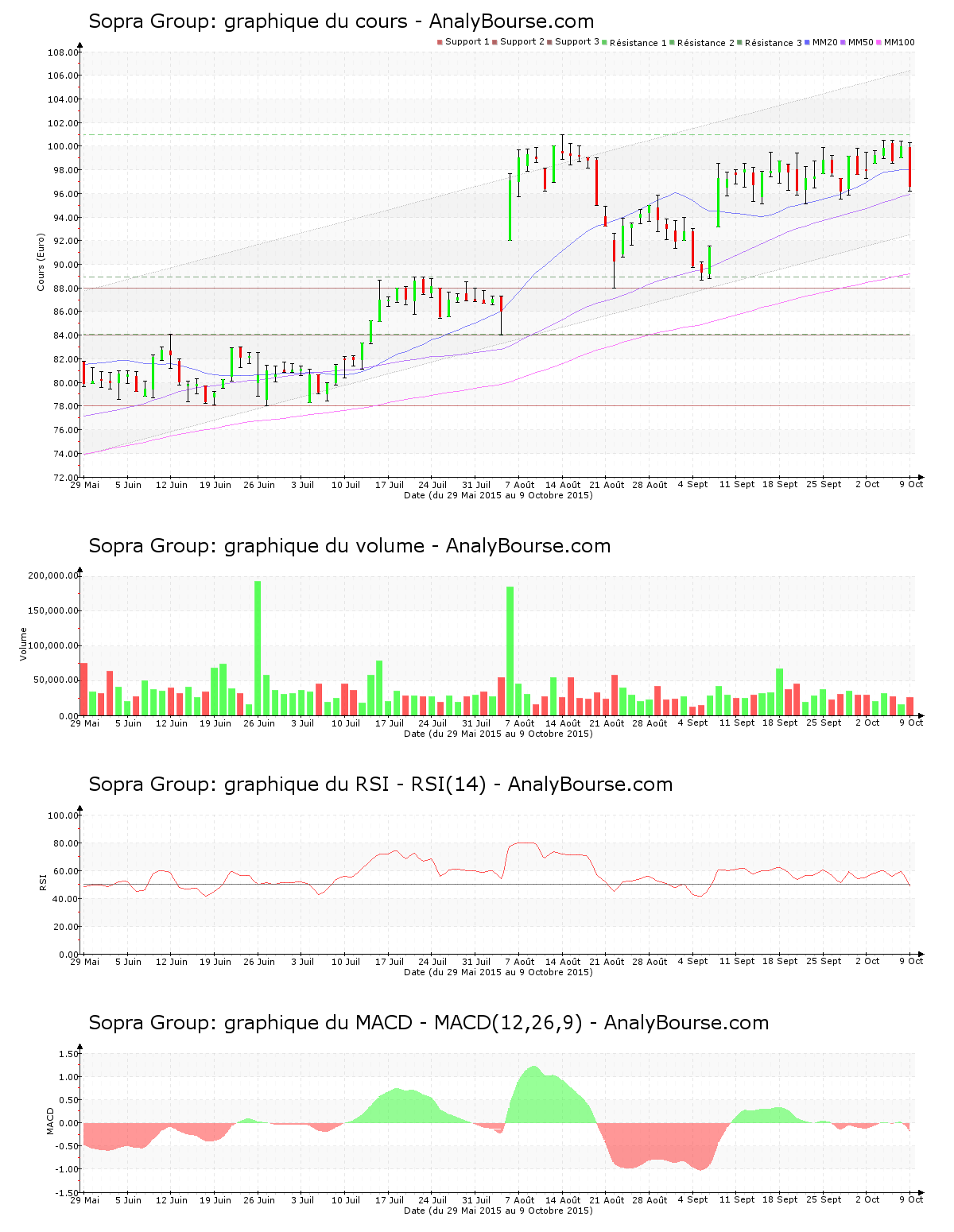Screen dimensions: 954x1232
Task: Click the vertical 'MACD' axis label
Action: (51, 1121)
